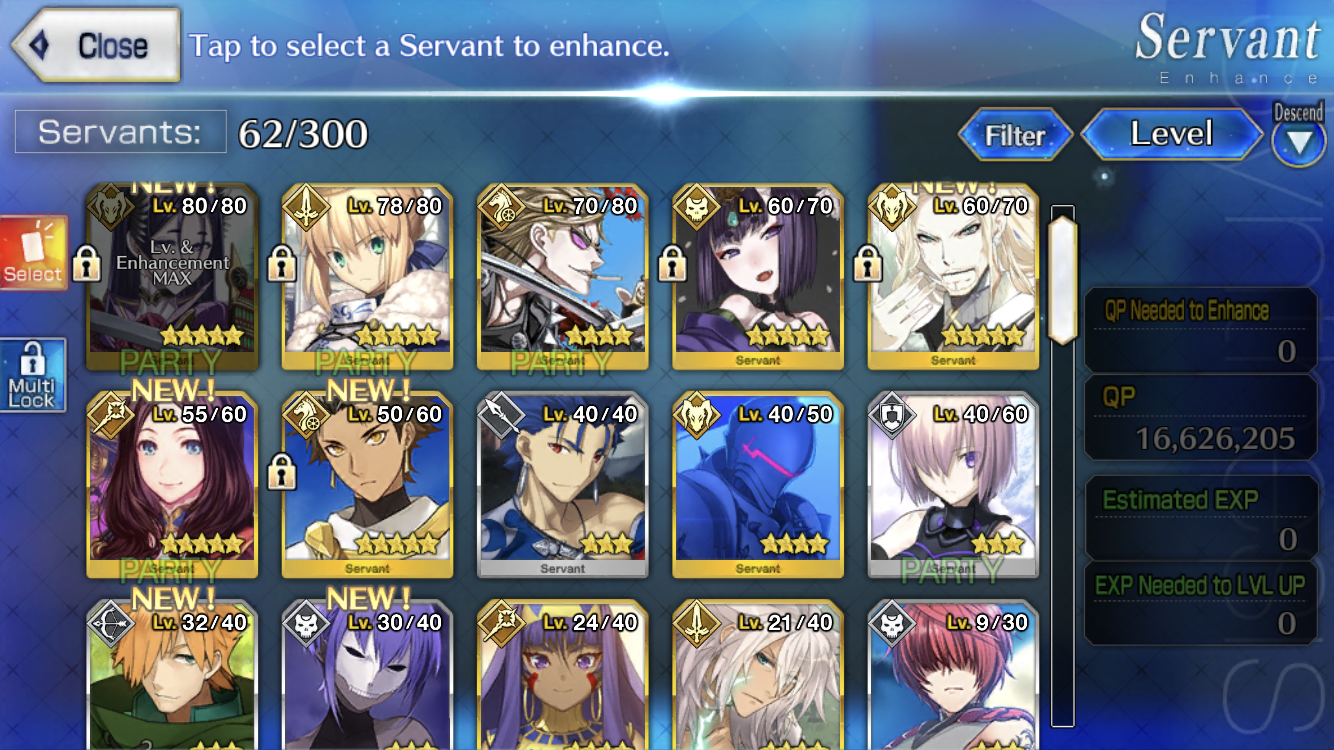Click the Shielder class icon on Lv. 40/60 card
The width and height of the screenshot is (1334, 750).
tap(890, 414)
